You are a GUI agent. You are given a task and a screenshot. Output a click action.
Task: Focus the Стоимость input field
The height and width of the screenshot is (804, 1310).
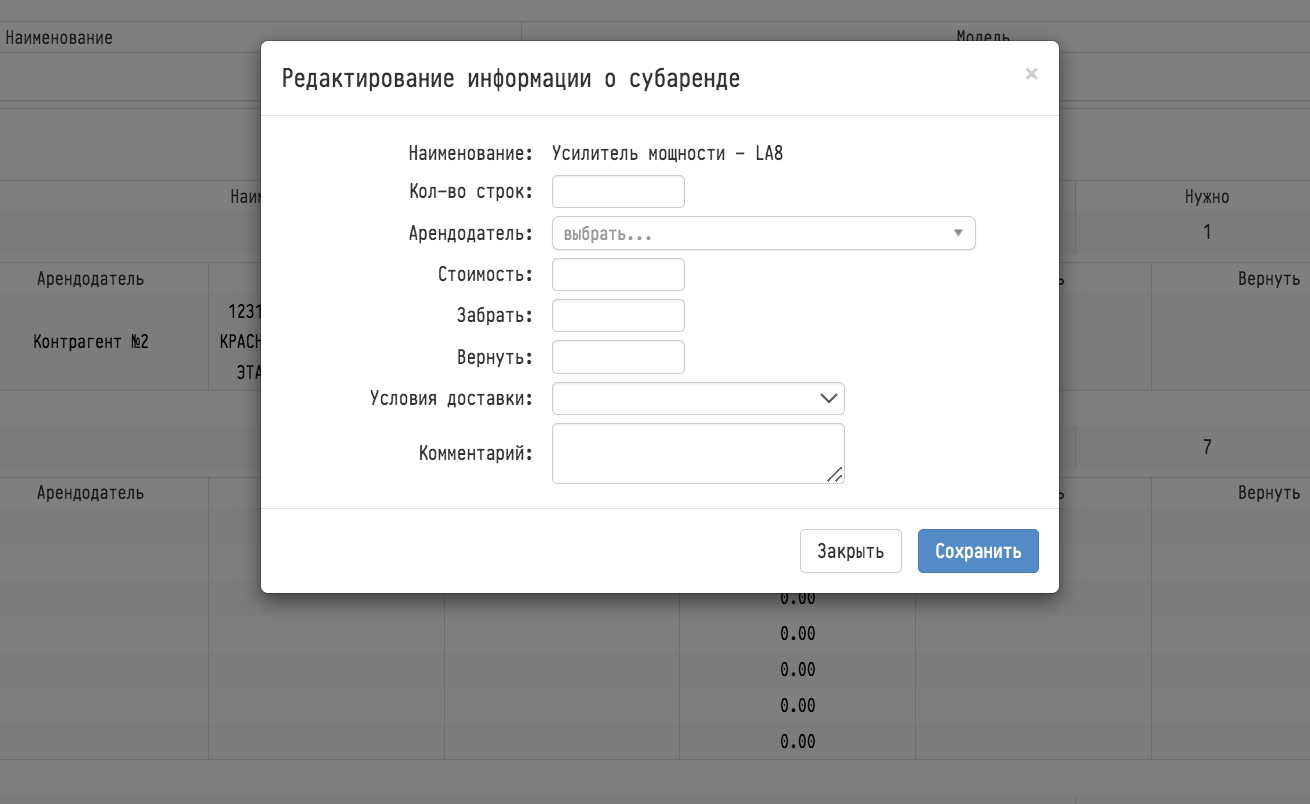618,274
